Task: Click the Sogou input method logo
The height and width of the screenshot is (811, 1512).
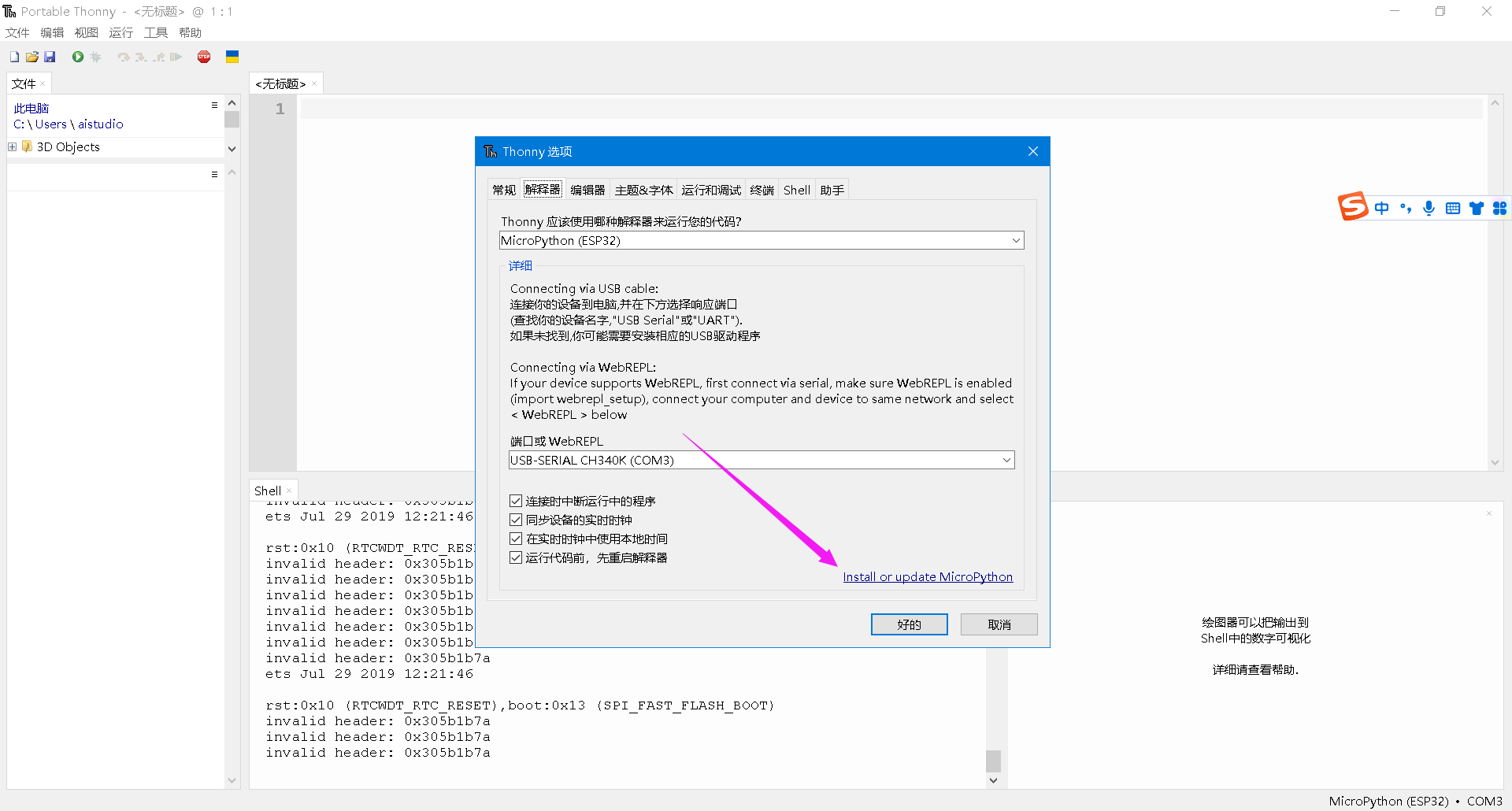Action: coord(1353,207)
